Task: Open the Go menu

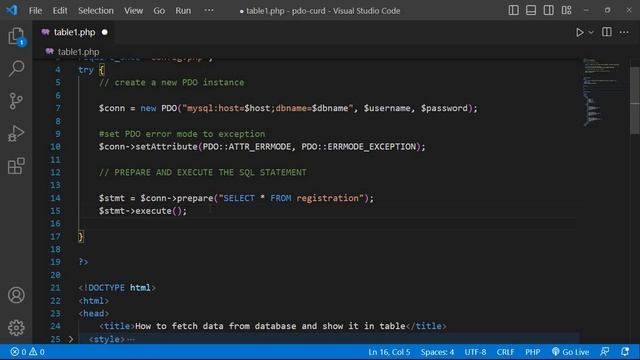Action: pos(159,11)
